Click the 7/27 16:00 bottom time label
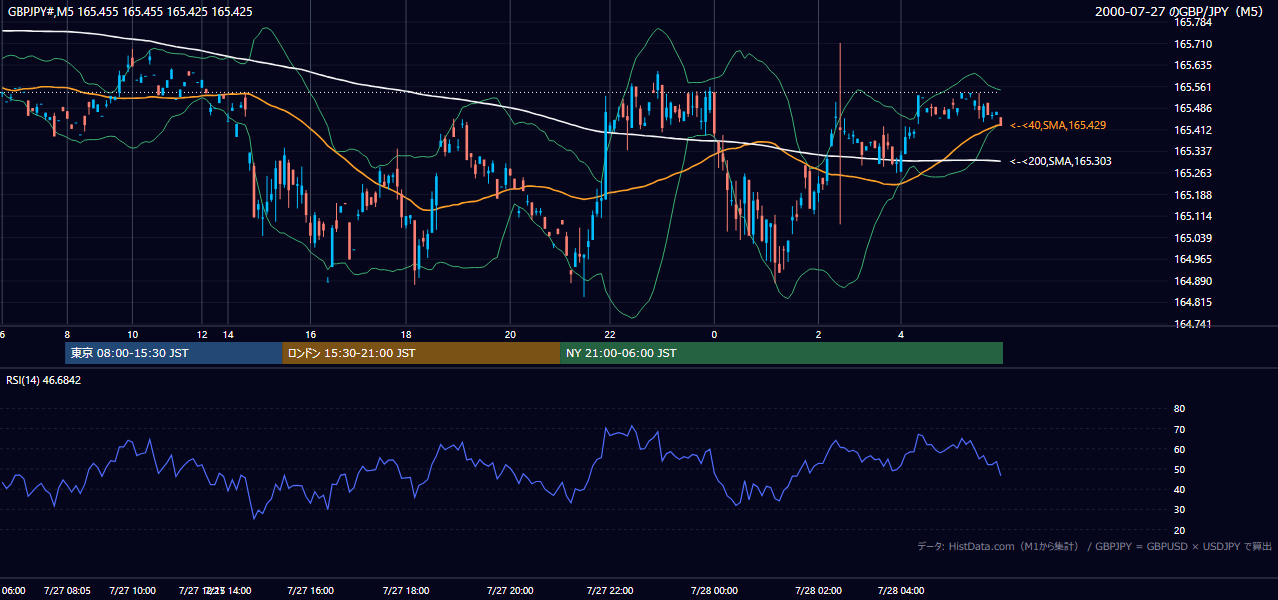Image resolution: width=1278 pixels, height=600 pixels. (311, 590)
